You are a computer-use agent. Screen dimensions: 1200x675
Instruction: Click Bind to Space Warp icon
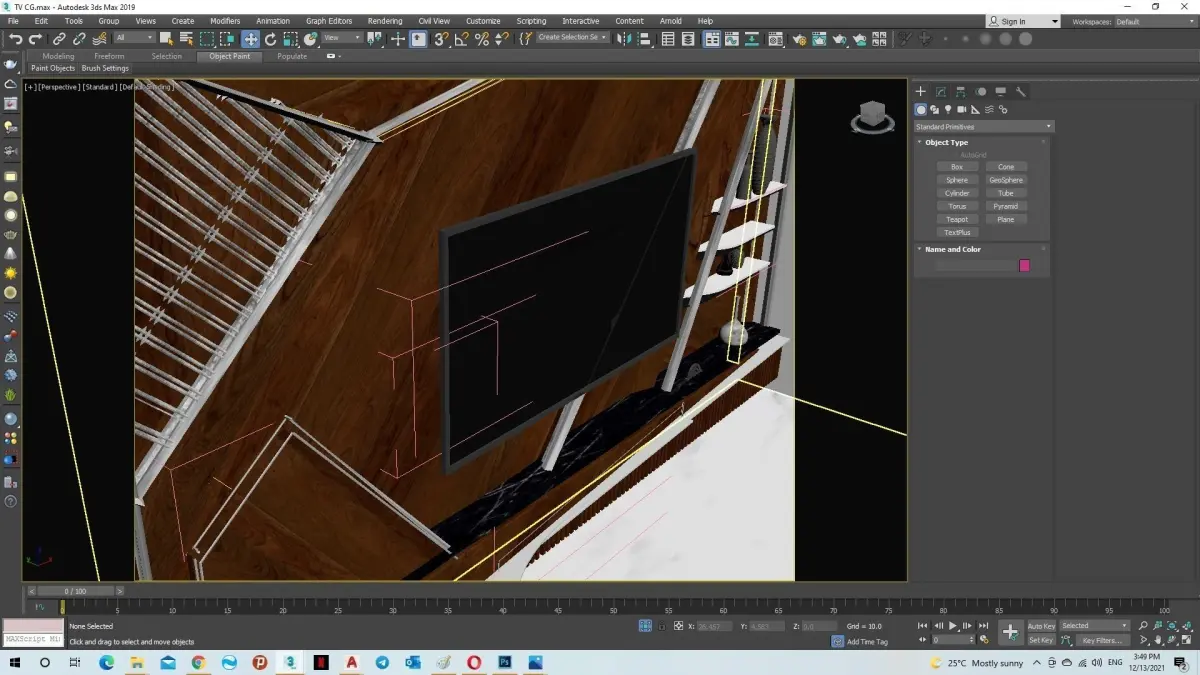[101, 39]
